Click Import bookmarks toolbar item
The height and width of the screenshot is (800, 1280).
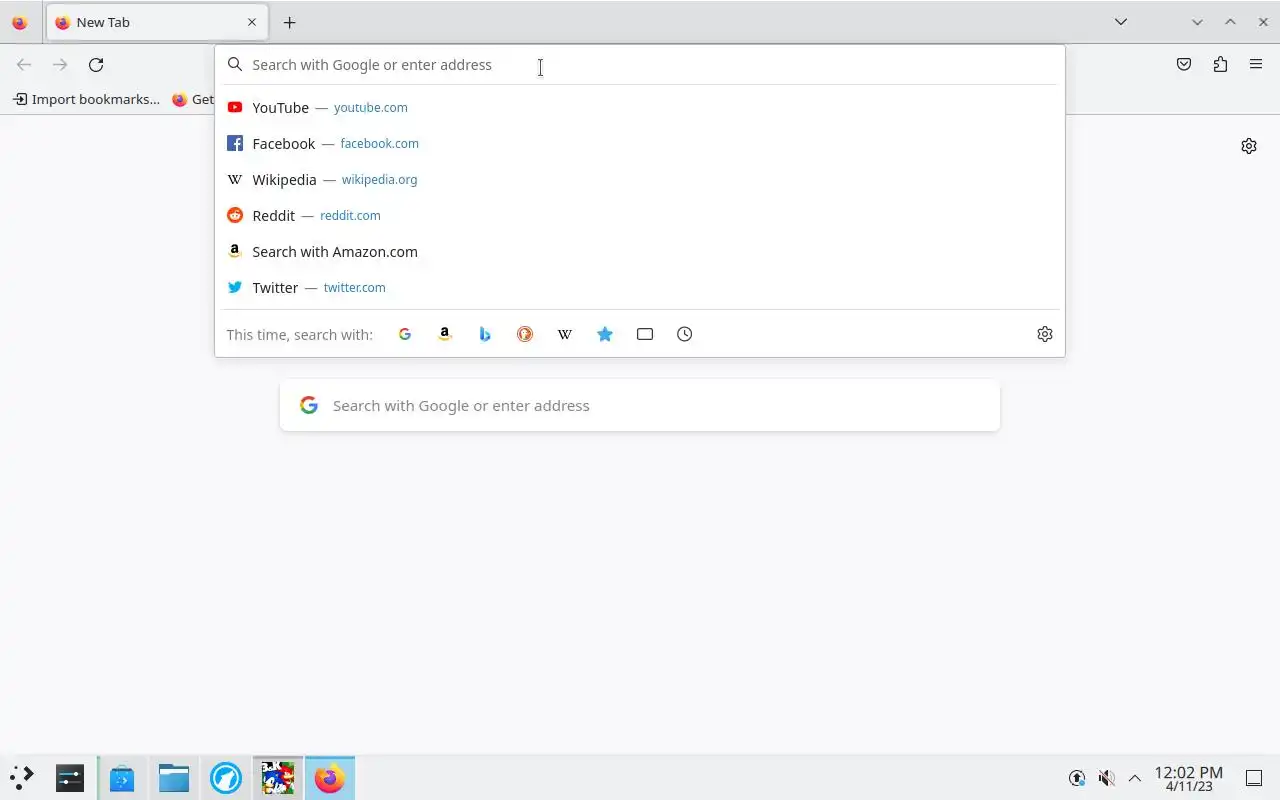click(86, 99)
